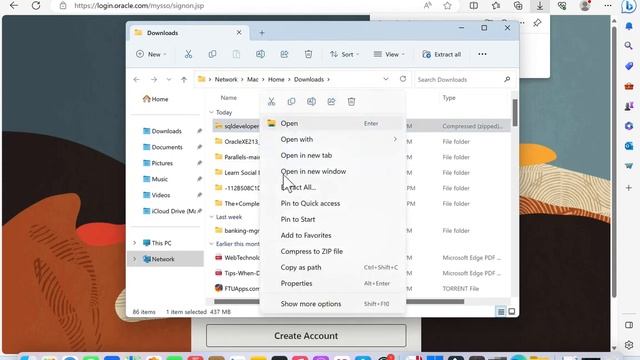The width and height of the screenshot is (640, 360).
Task: Open the Sort dropdown
Action: click(x=344, y=54)
